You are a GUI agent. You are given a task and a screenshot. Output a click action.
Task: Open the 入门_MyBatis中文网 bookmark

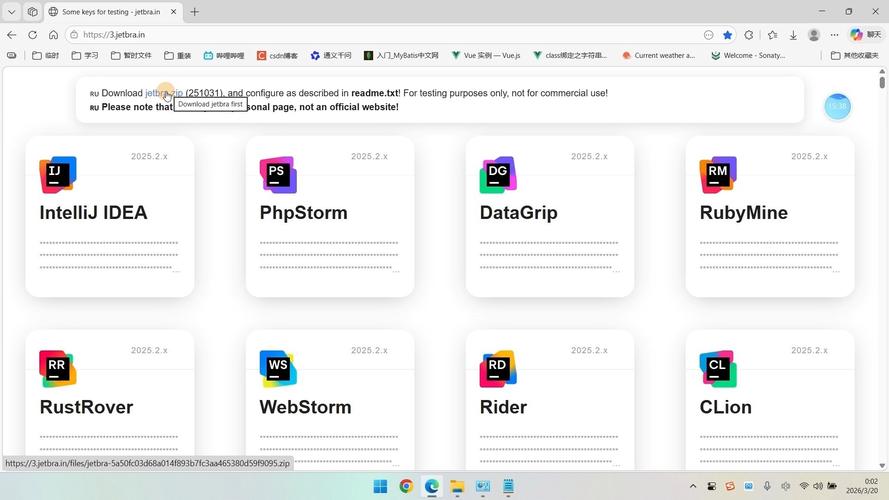tap(401, 56)
